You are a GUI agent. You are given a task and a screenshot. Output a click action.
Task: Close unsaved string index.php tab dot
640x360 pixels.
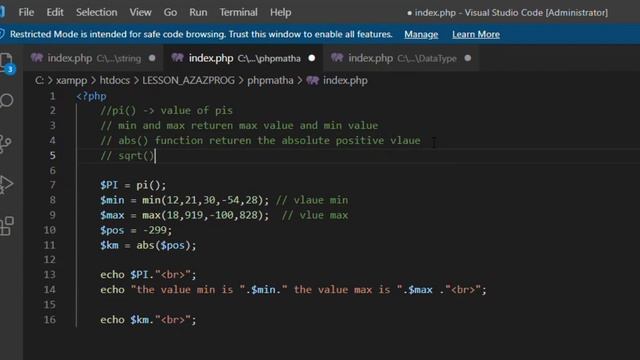(x=152, y=58)
